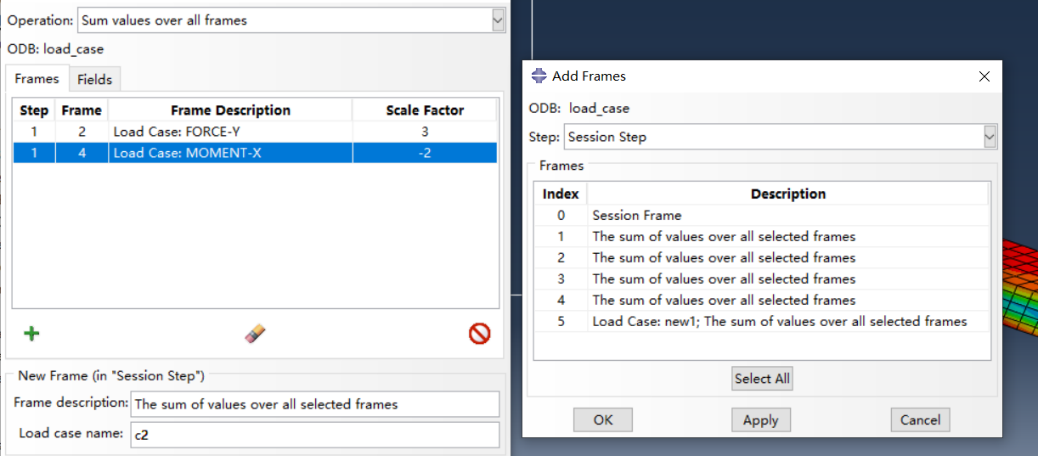Image resolution: width=1038 pixels, height=456 pixels.
Task: Switch to the Fields tab
Action: coord(94,79)
